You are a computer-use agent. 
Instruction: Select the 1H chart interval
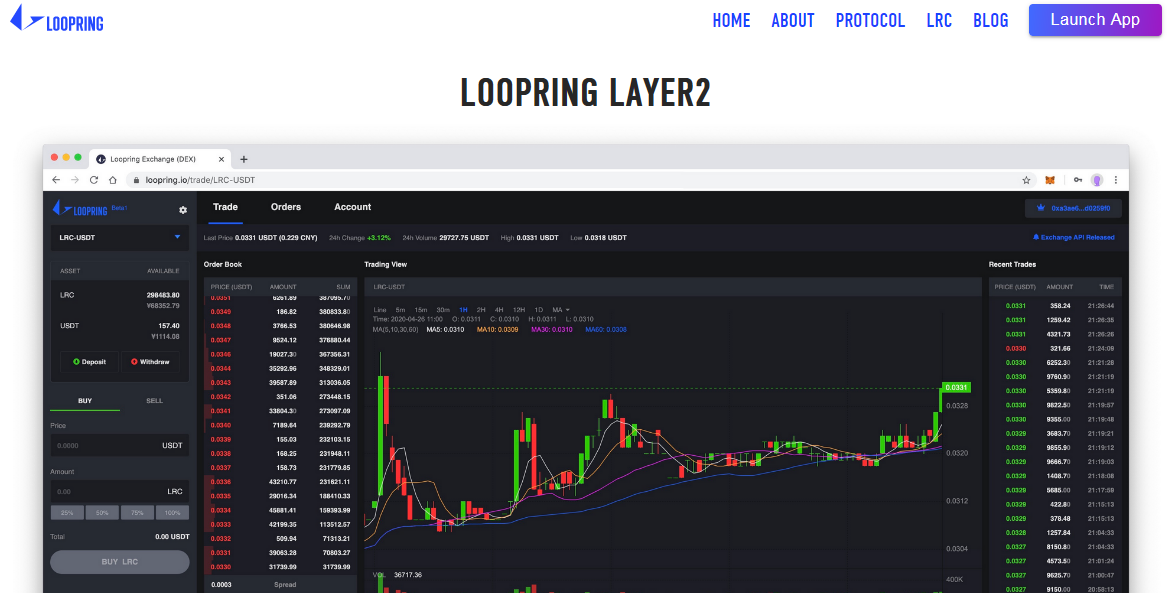[x=463, y=310]
